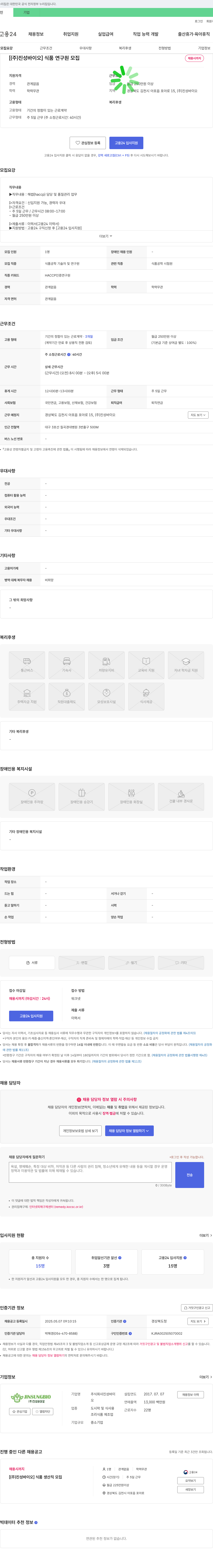The height and width of the screenshot is (1568, 213).
Task: Open the 실업급여 main menu
Action: 106,34
